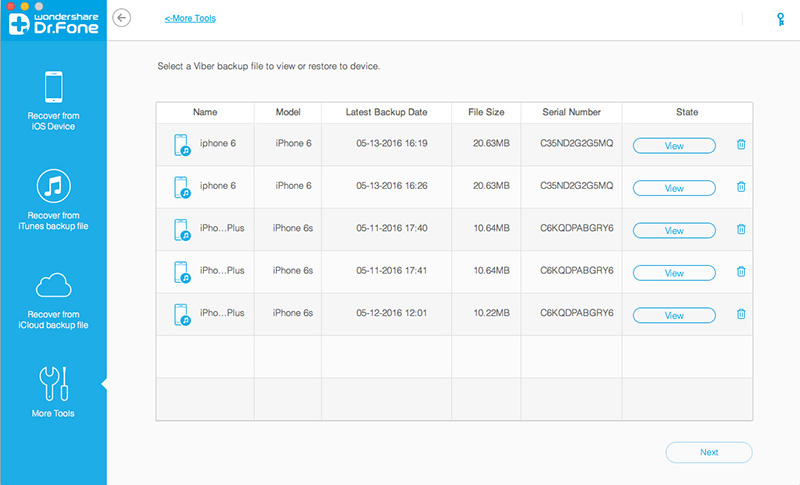800x485 pixels.
Task: Select Recover from iTunes backup music icon
Action: tap(54, 186)
